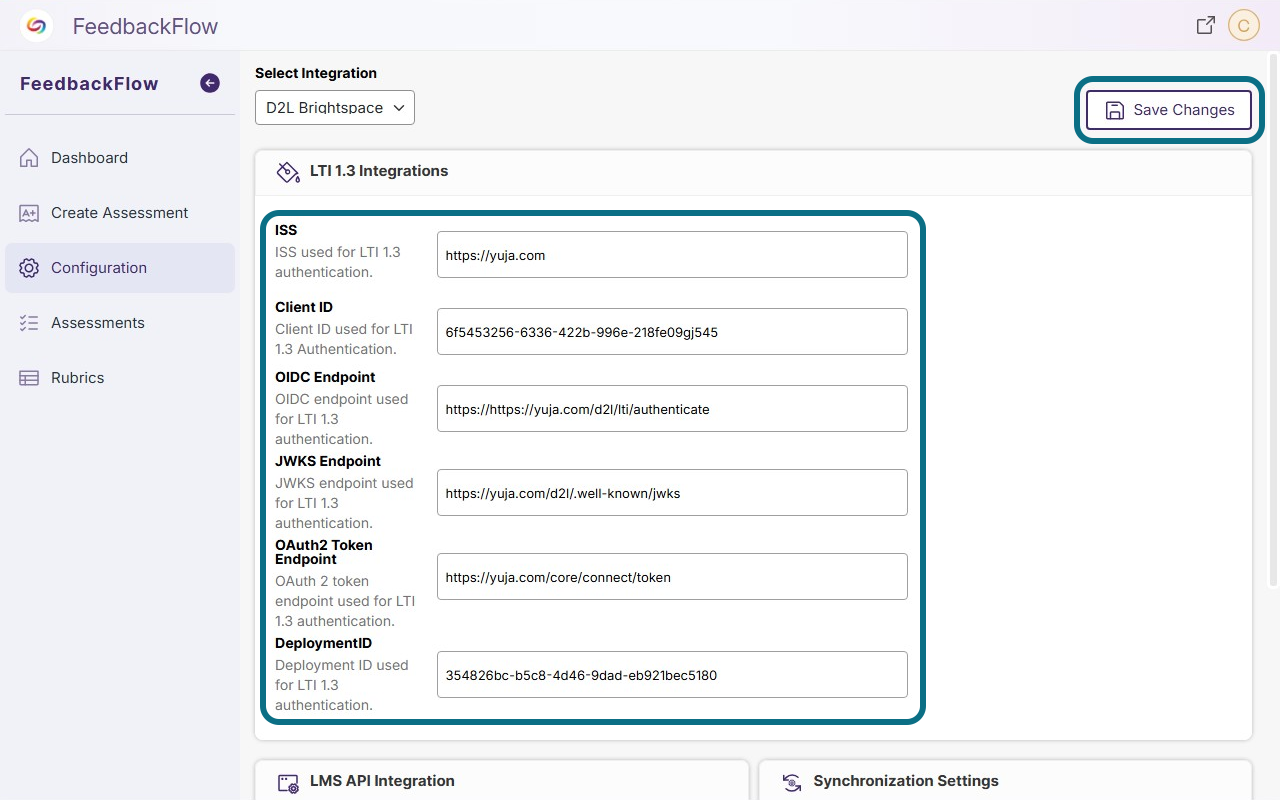Collapse the sidebar with the arrow icon
This screenshot has width=1280, height=800.
[210, 83]
